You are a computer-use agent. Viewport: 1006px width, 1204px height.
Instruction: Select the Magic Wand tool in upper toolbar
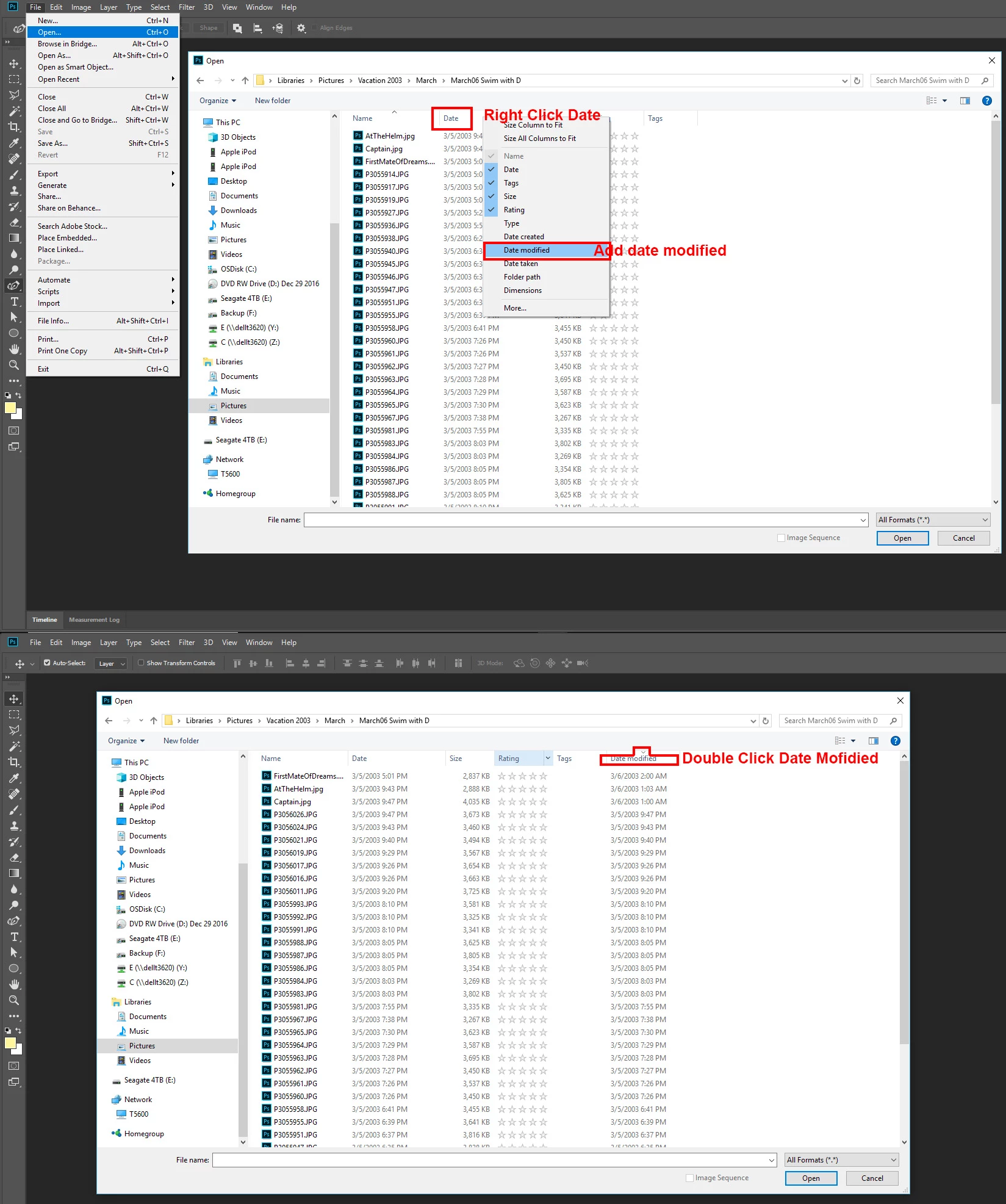click(x=14, y=111)
